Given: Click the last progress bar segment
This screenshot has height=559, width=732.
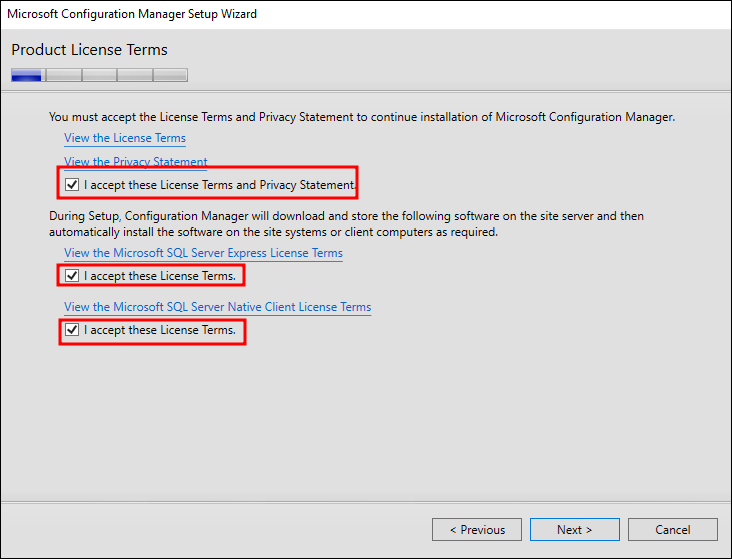Looking at the screenshot, I should click(x=170, y=75).
